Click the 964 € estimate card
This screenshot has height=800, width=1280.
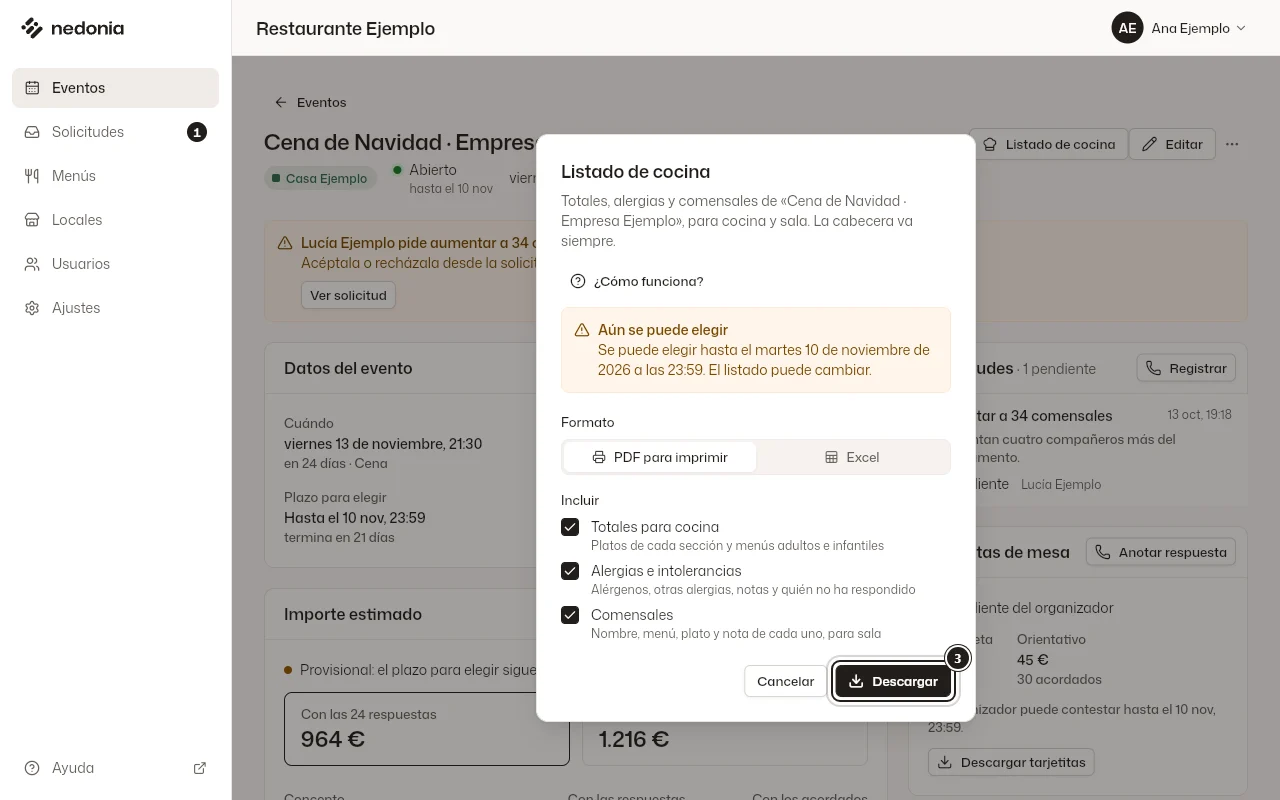[426, 729]
